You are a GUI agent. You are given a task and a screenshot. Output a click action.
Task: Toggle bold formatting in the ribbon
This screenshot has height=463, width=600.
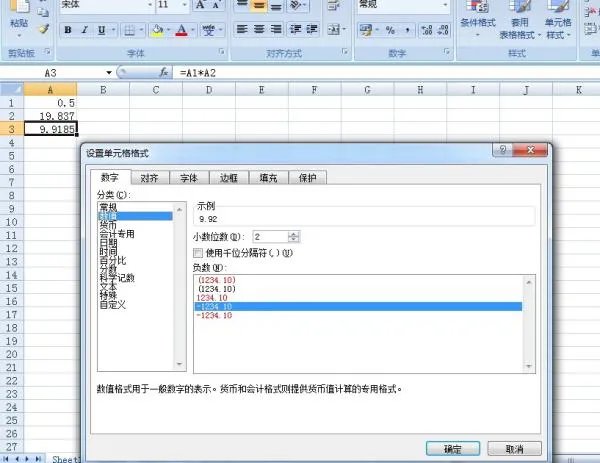68,30
